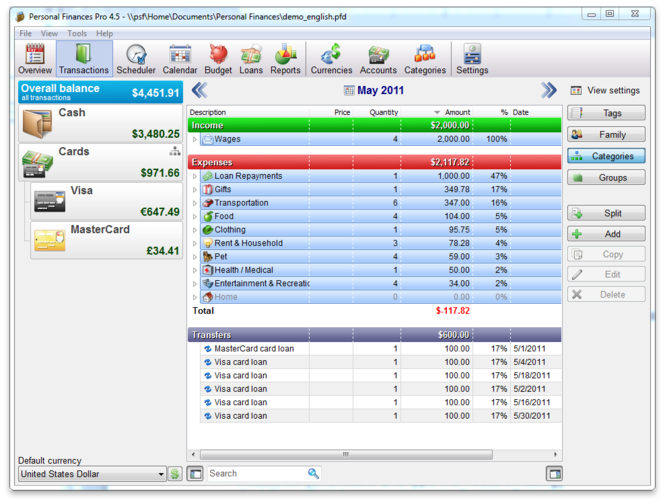Image resolution: width=665 pixels, height=504 pixels.
Task: Select the Overall balance header
Action: coord(101,92)
